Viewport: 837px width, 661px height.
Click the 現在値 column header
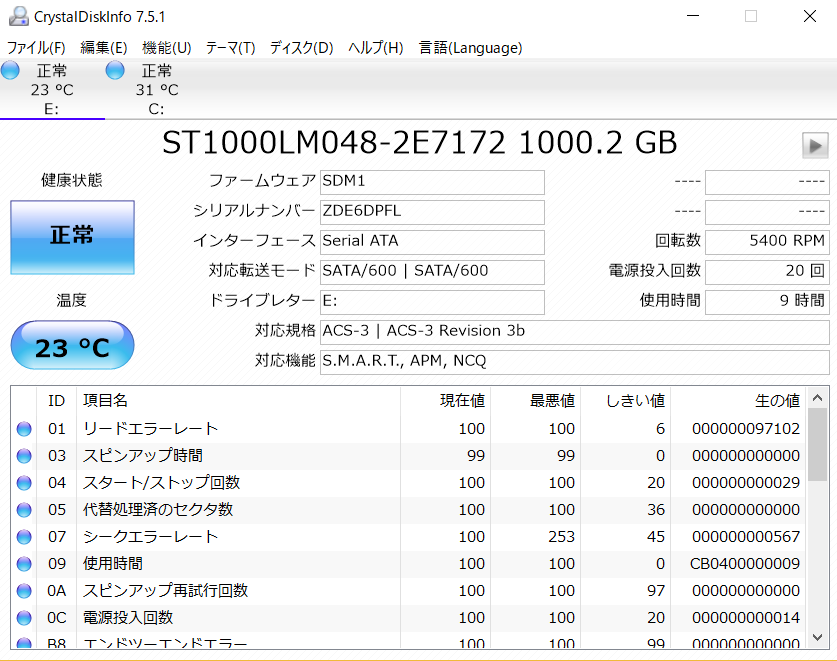click(x=446, y=400)
